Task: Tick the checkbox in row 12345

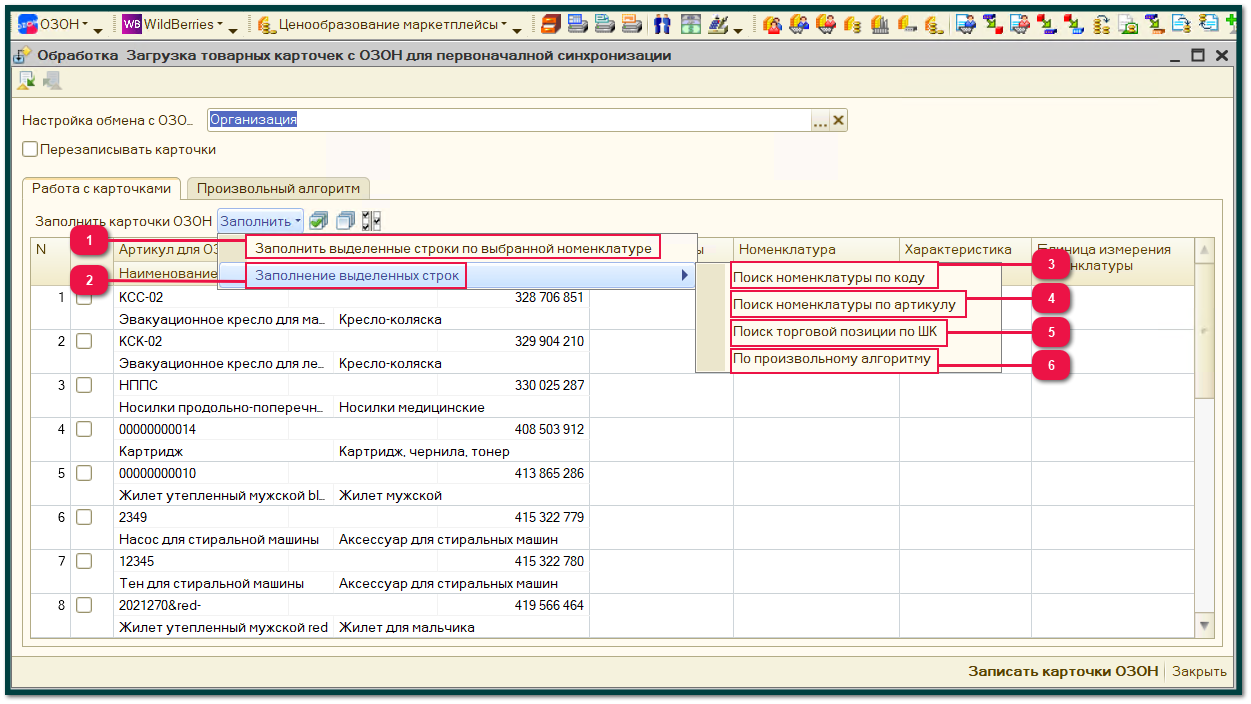Action: pos(85,561)
